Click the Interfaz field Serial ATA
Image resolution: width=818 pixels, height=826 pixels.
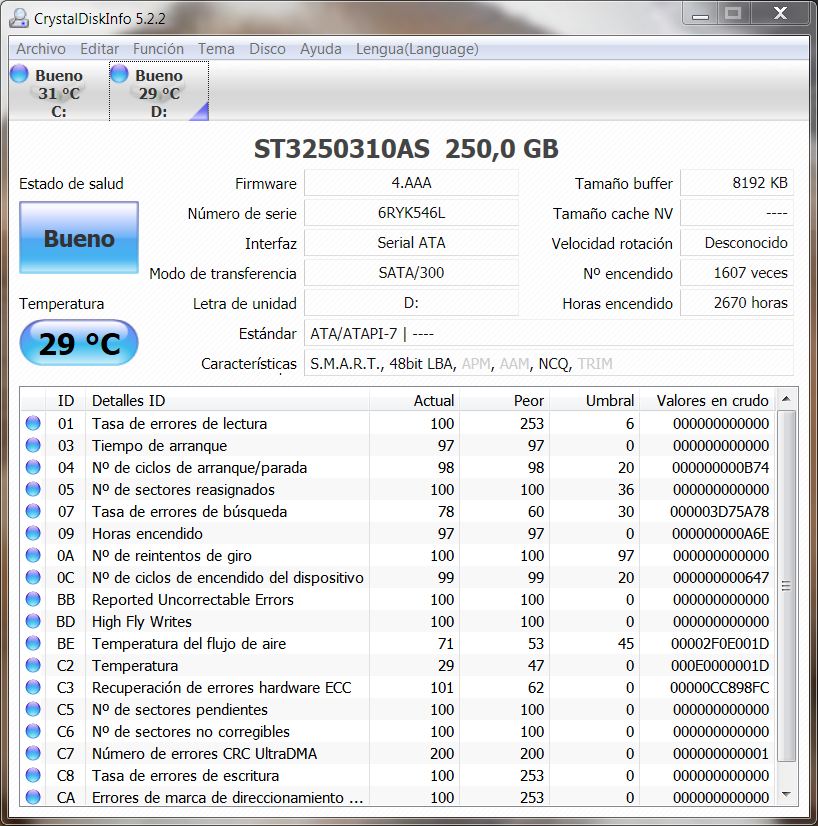coord(411,243)
